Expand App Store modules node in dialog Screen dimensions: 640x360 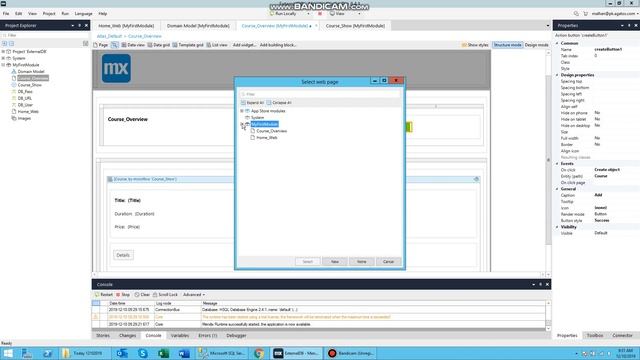[242, 111]
